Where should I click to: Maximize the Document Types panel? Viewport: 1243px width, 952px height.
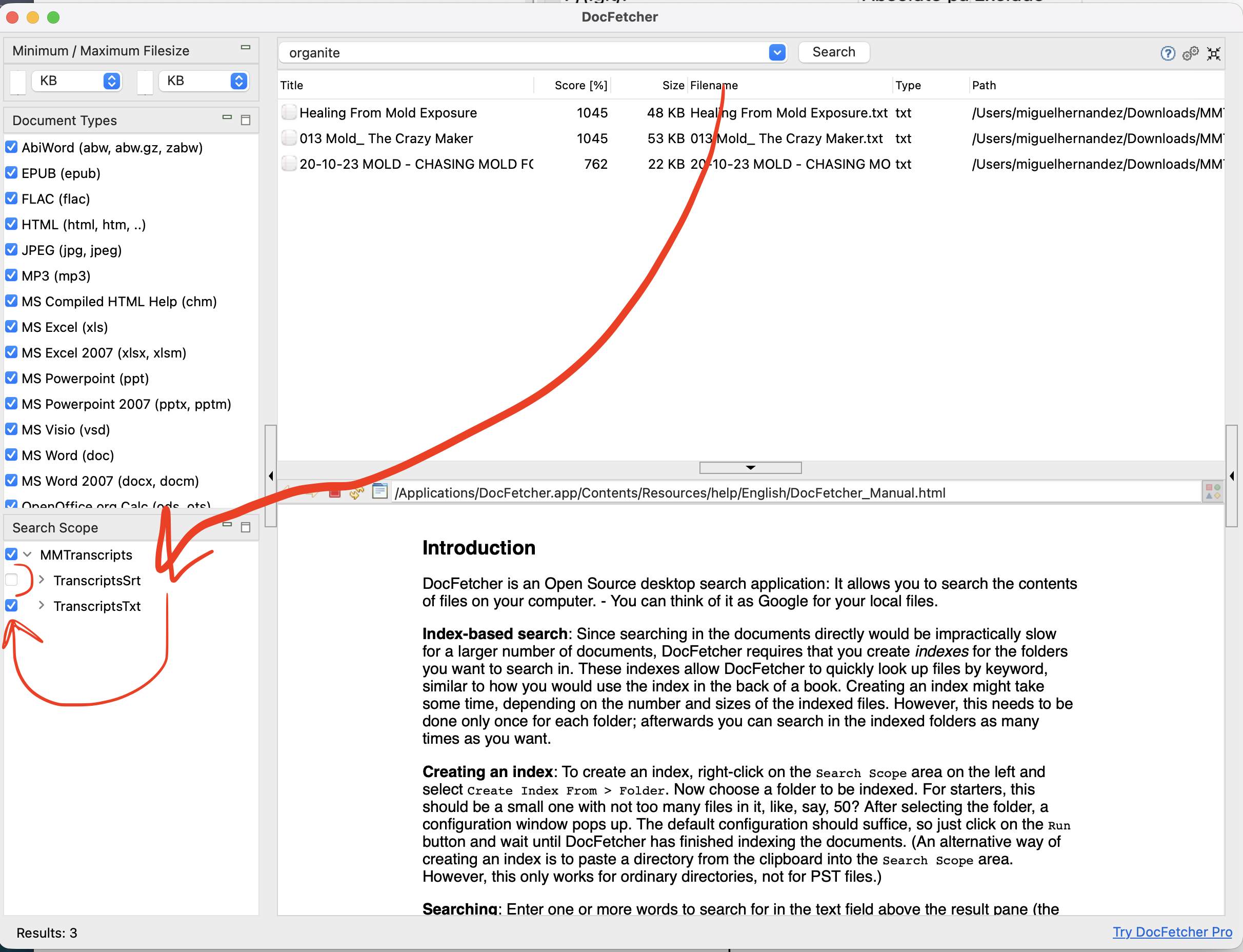245,120
